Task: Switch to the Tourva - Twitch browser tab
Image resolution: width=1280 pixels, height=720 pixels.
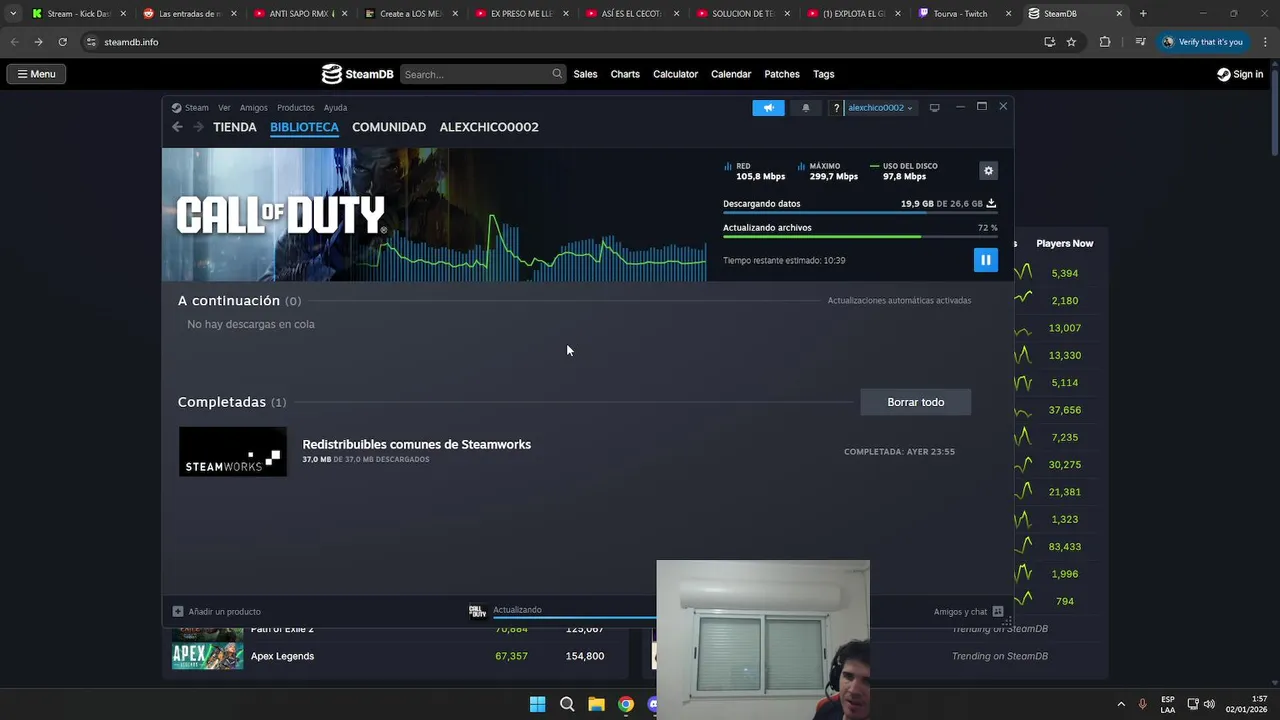Action: pyautogui.click(x=964, y=14)
